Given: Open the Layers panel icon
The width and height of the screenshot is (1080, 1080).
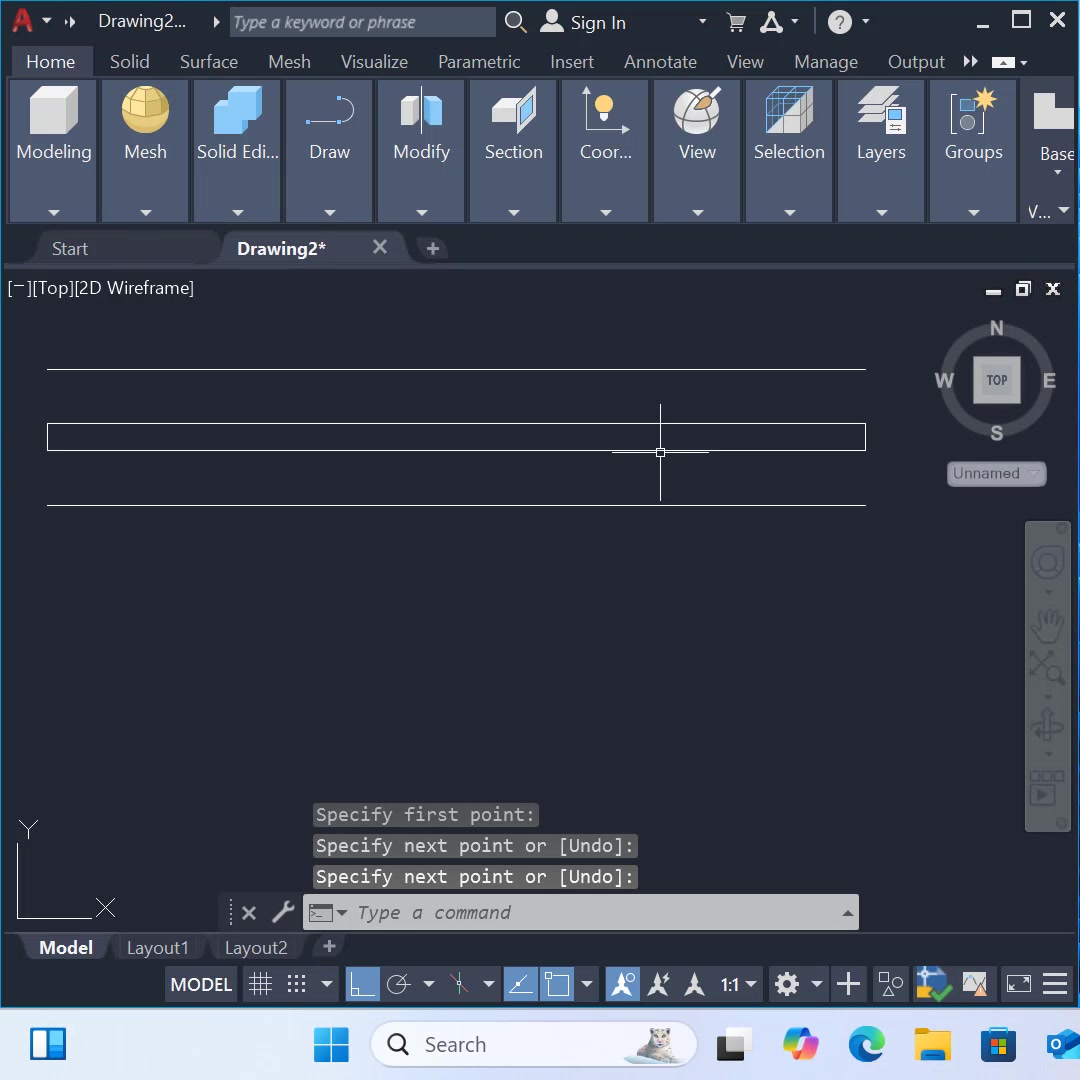Looking at the screenshot, I should click(881, 110).
